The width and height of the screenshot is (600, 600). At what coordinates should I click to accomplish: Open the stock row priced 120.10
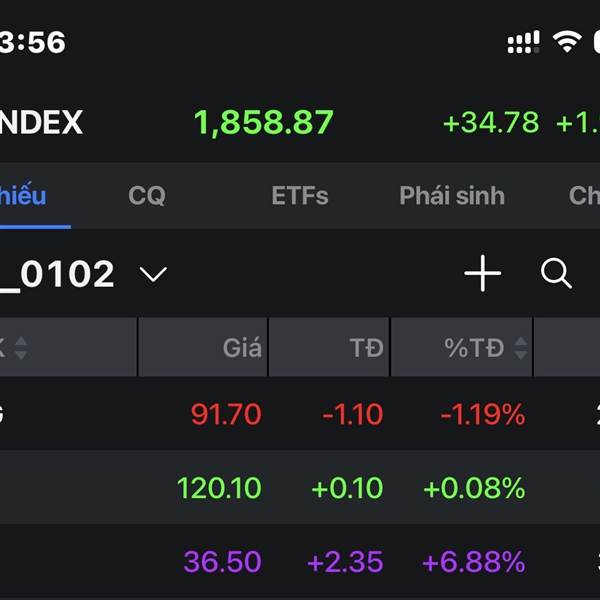coord(219,488)
